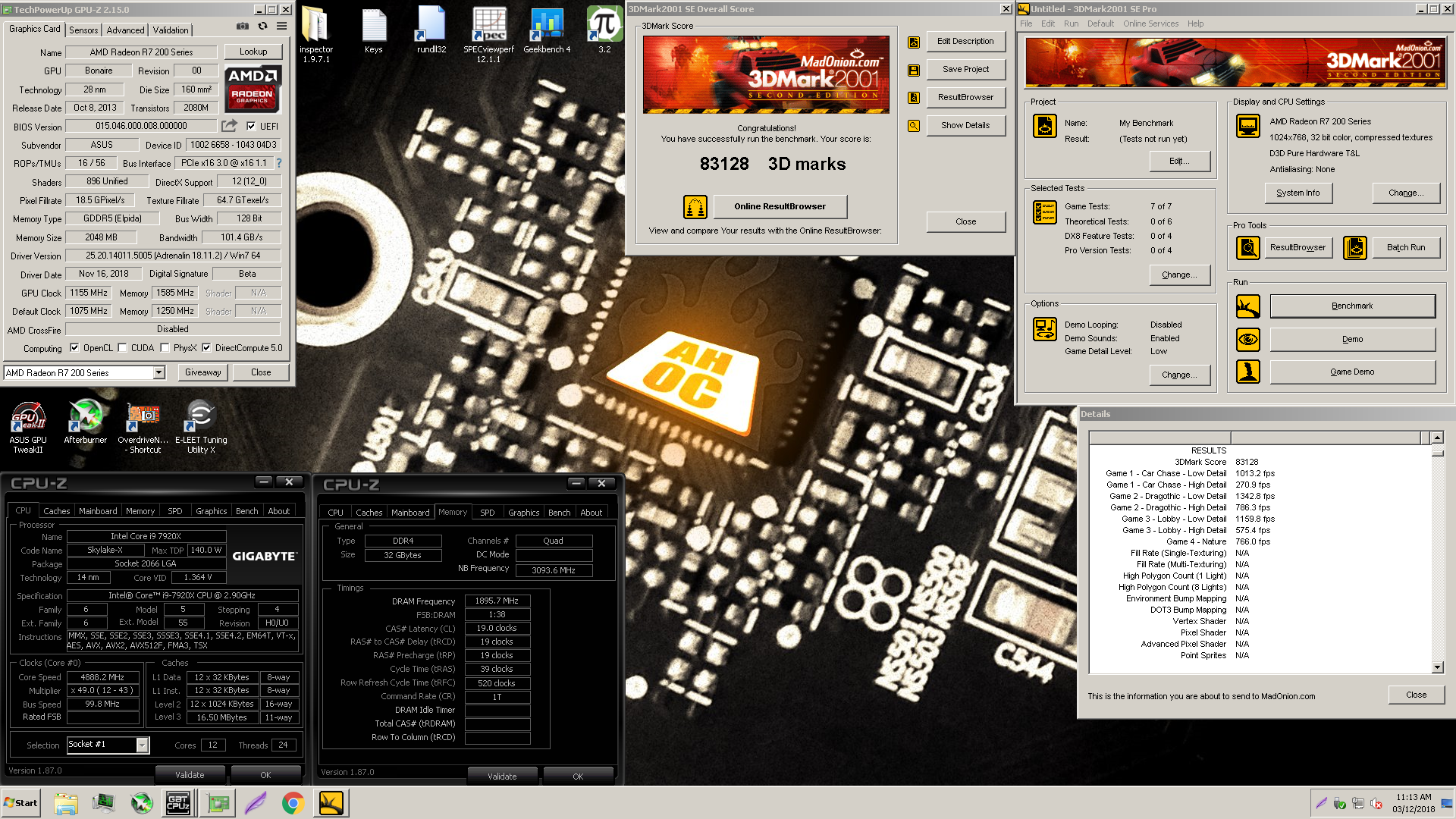Click the BIOS export share icon in GPU-Z
This screenshot has width=1456, height=819.
tap(229, 126)
